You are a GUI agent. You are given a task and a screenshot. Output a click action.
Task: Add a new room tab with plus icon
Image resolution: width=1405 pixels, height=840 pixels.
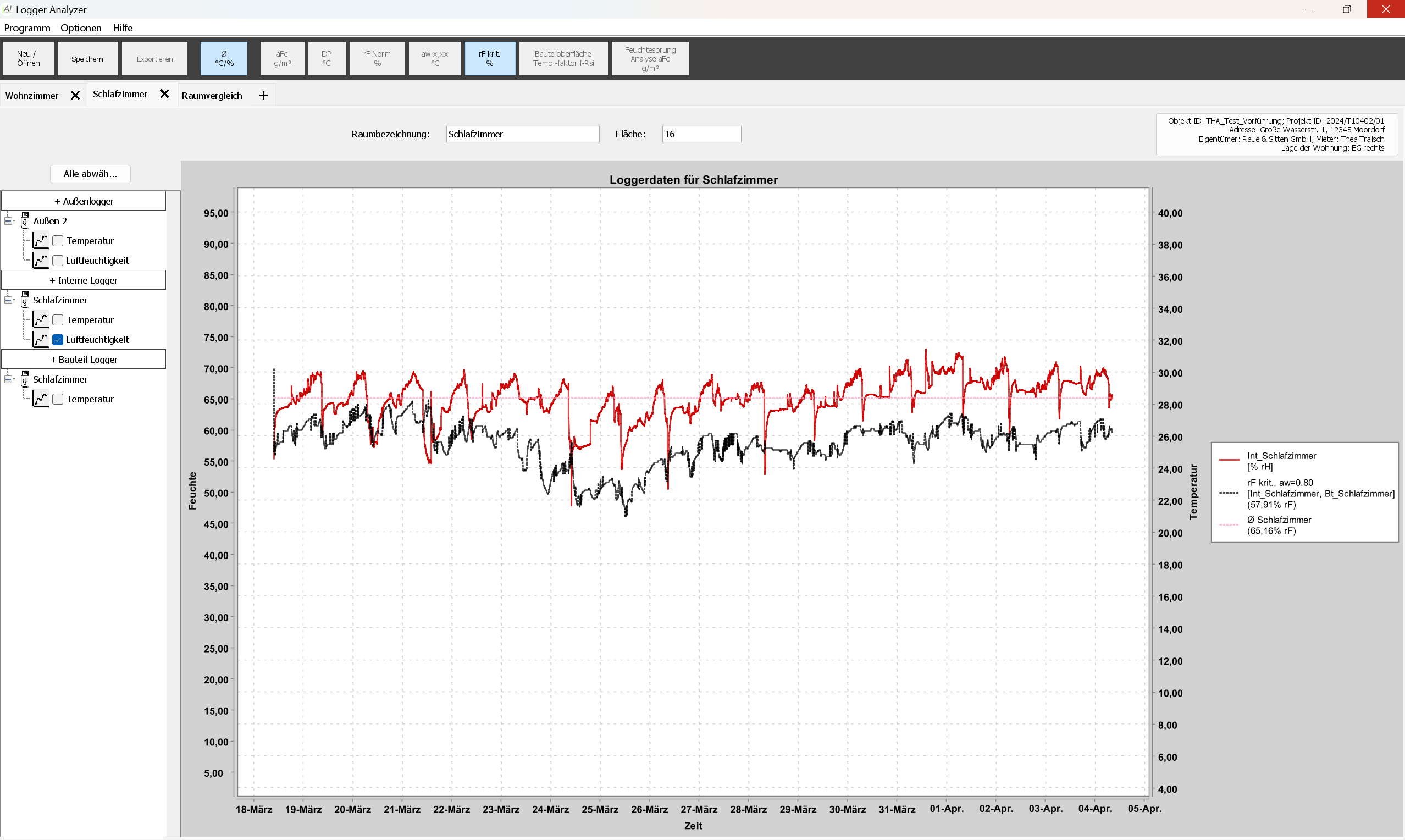pos(263,95)
